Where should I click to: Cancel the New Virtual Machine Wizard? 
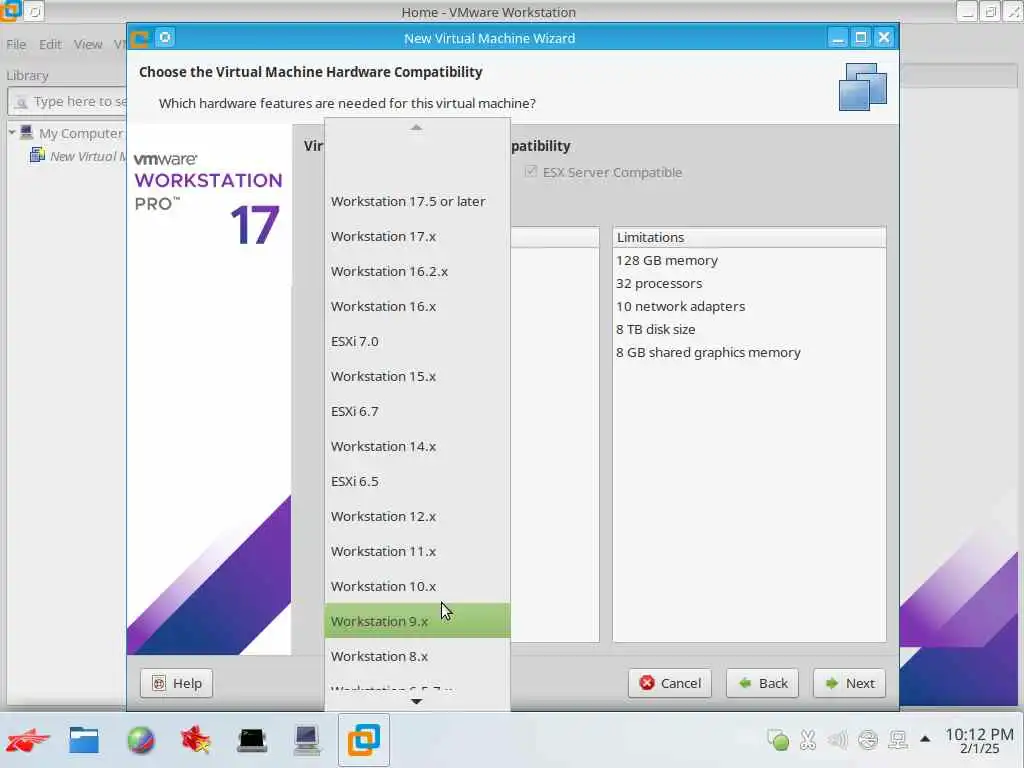(670, 683)
